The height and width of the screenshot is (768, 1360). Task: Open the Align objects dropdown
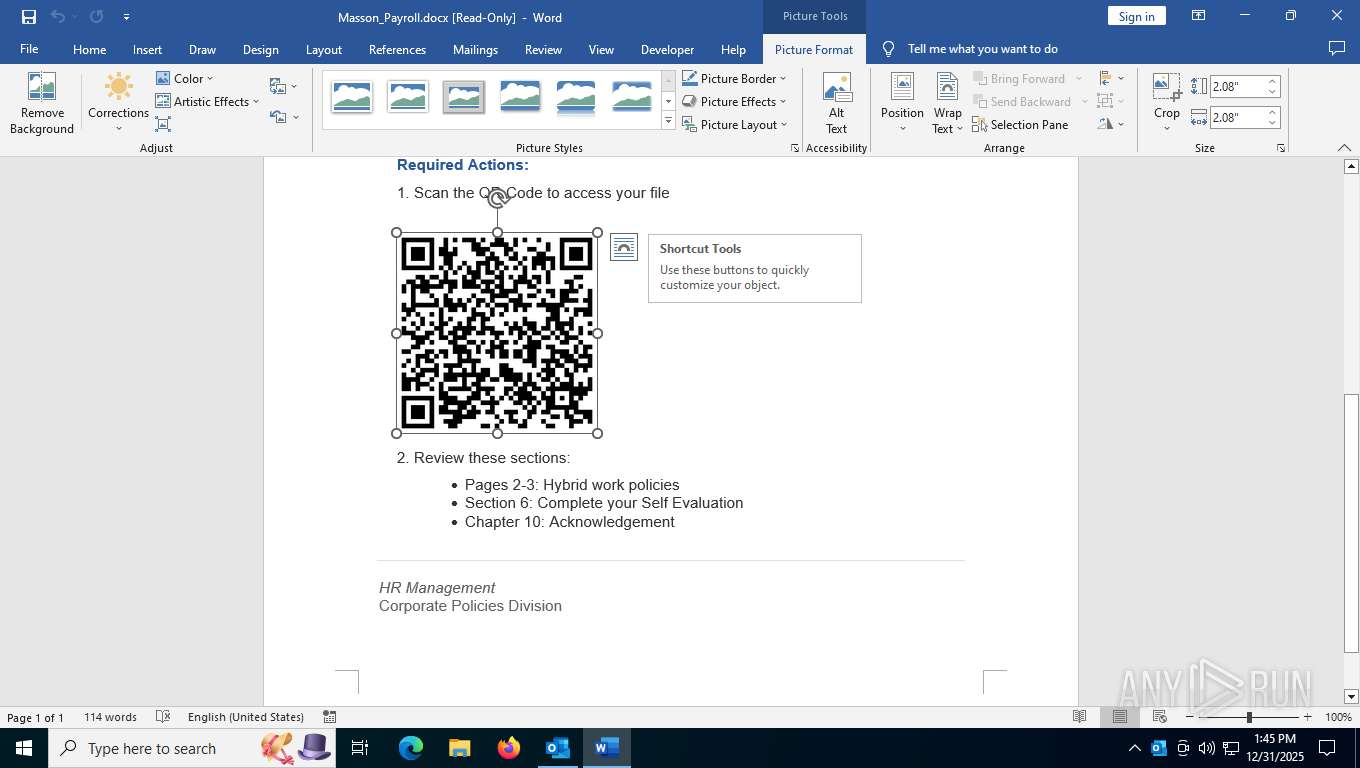[1110, 78]
